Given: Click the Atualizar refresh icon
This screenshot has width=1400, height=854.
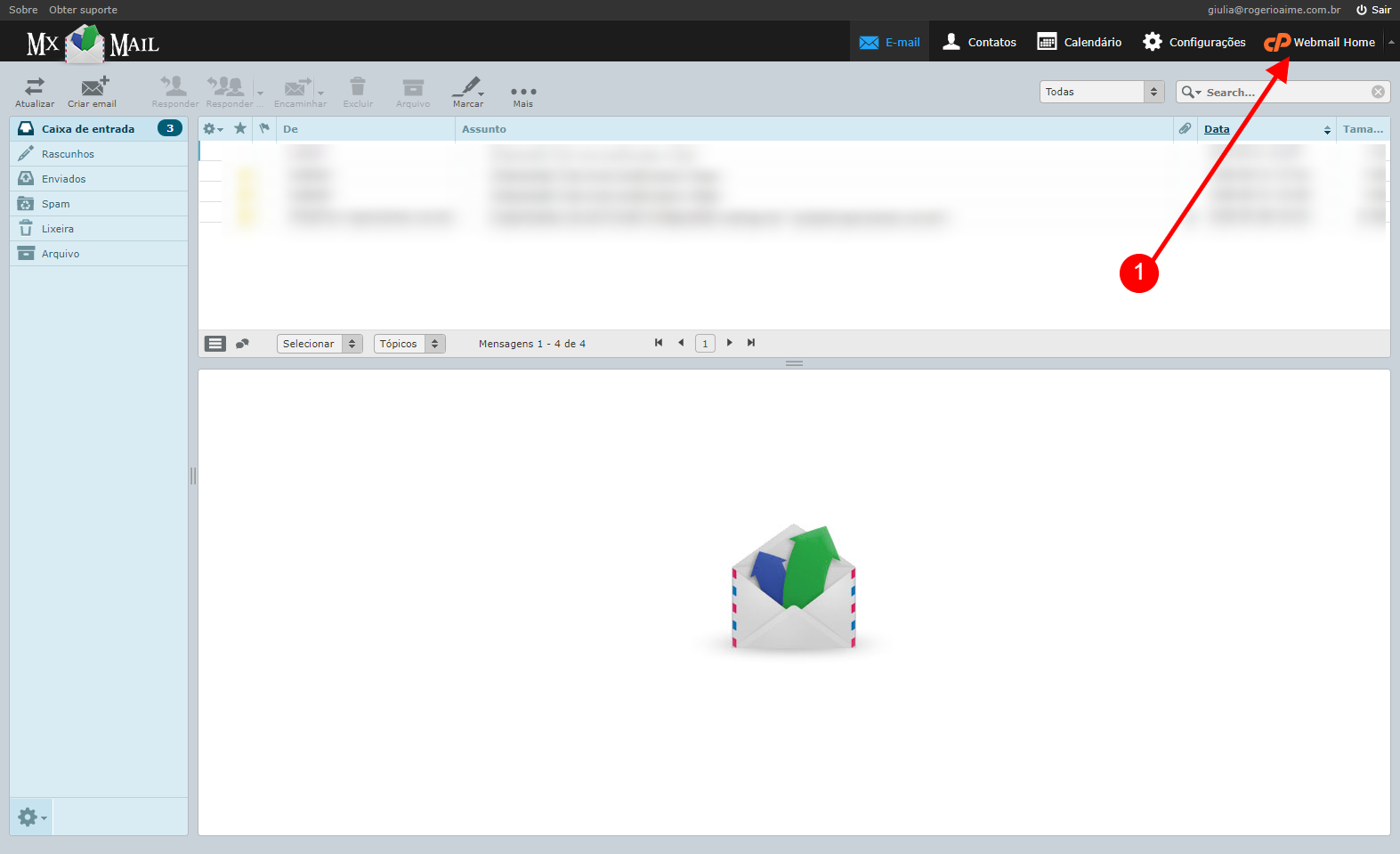Looking at the screenshot, I should click(x=35, y=87).
